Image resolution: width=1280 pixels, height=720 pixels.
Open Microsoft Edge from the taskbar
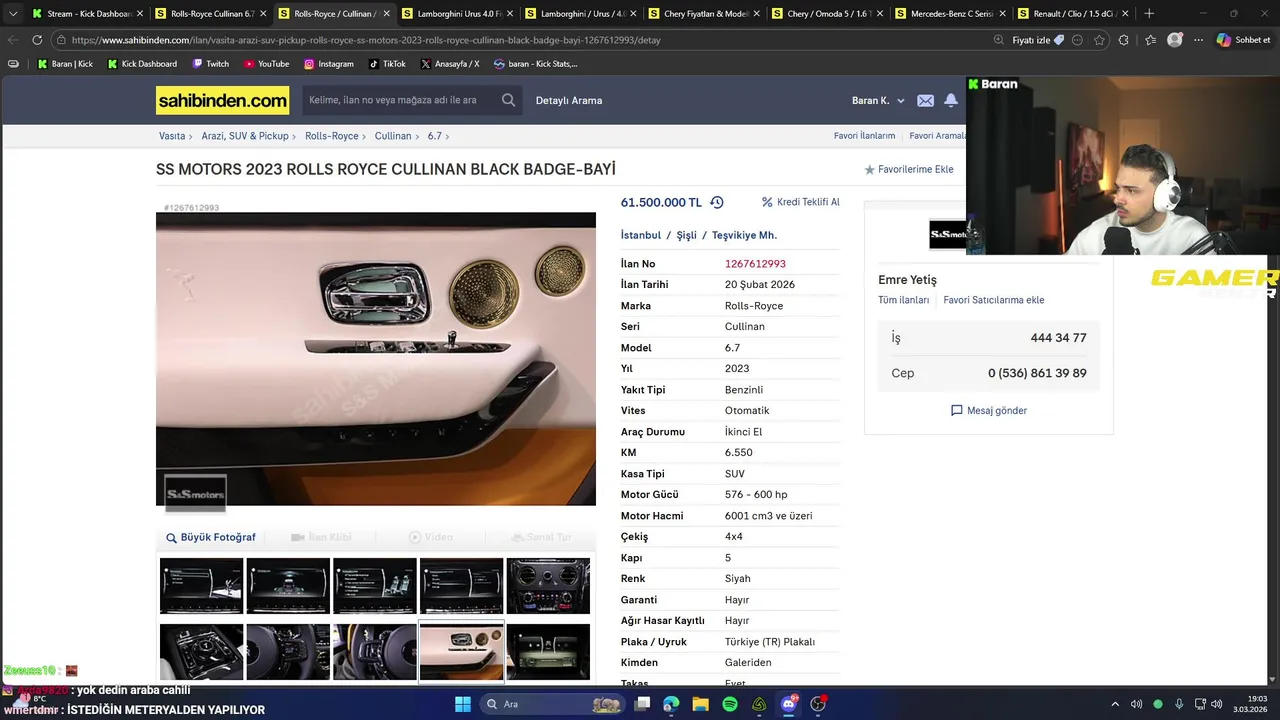click(671, 704)
